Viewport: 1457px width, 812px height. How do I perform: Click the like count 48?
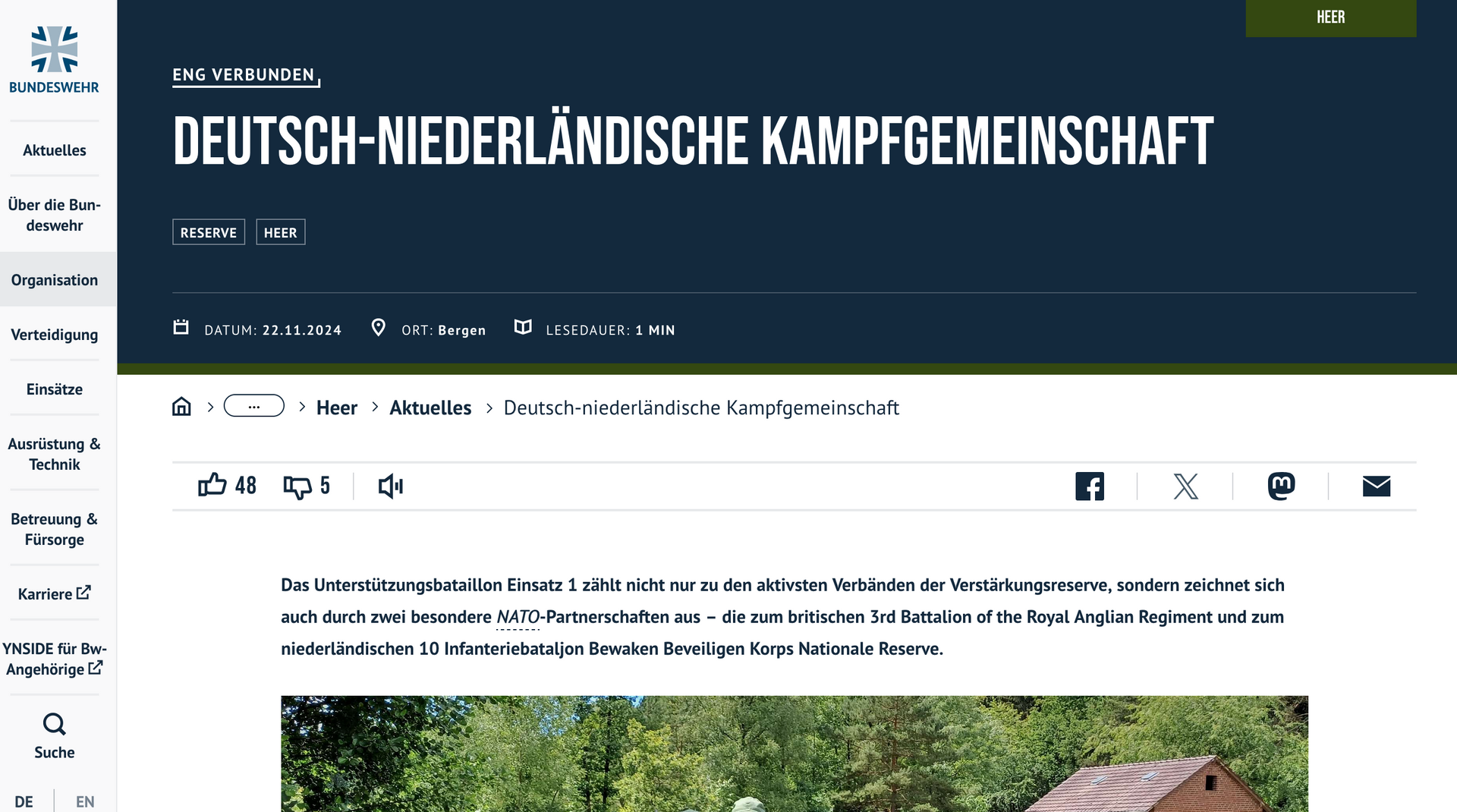[246, 486]
